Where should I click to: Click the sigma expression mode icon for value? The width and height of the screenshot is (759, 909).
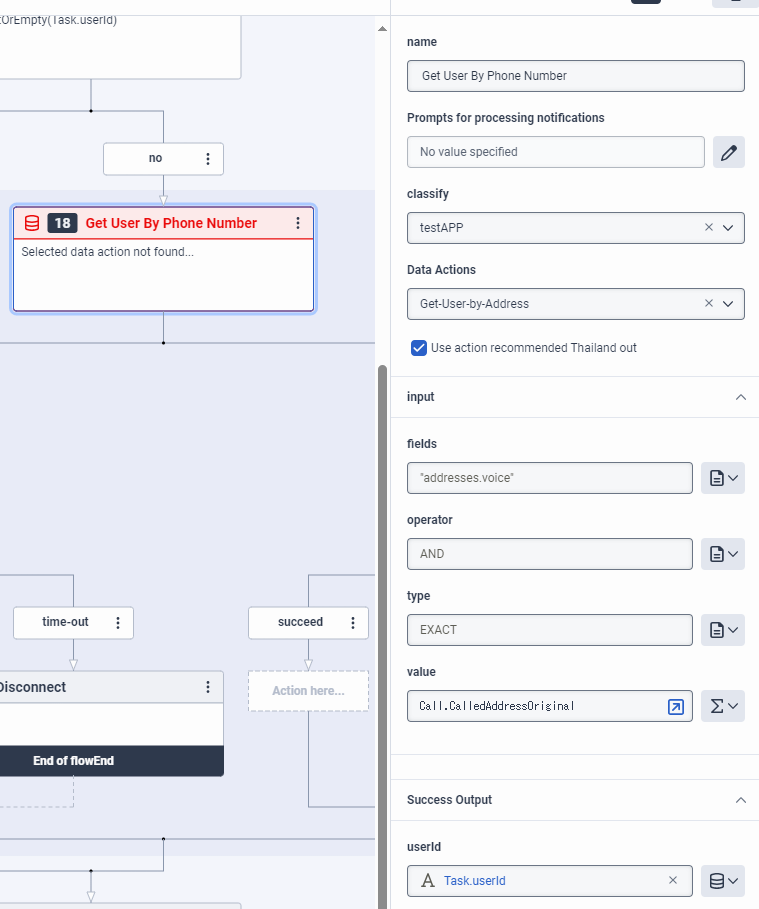[723, 706]
